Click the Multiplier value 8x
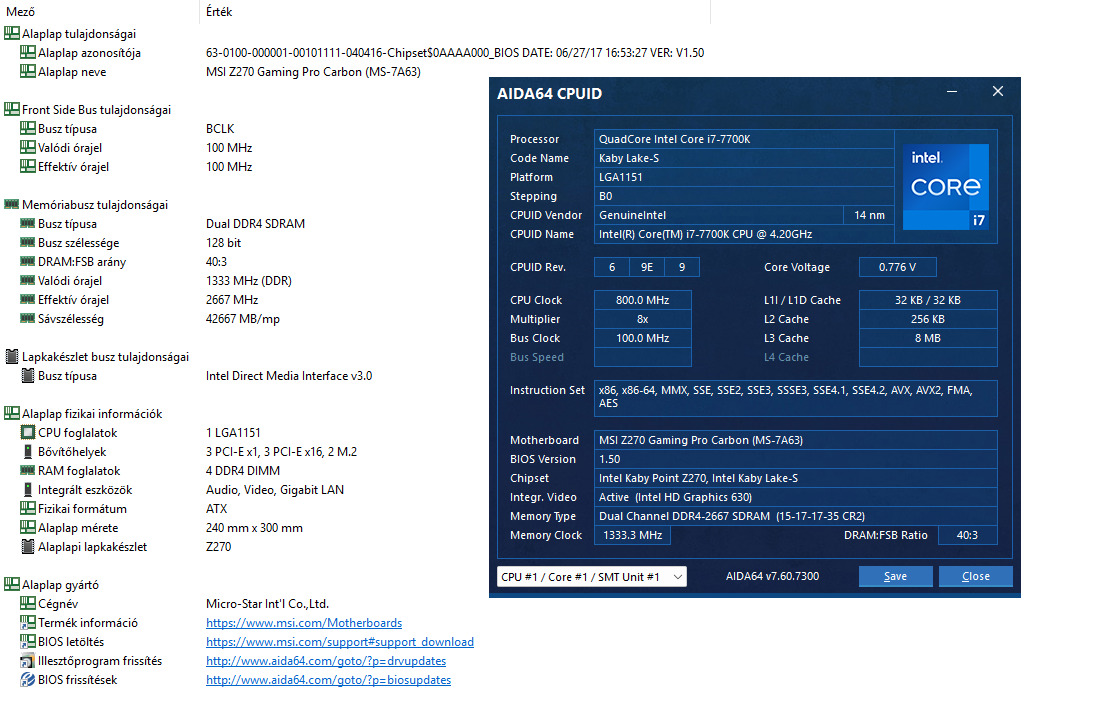 tap(643, 319)
